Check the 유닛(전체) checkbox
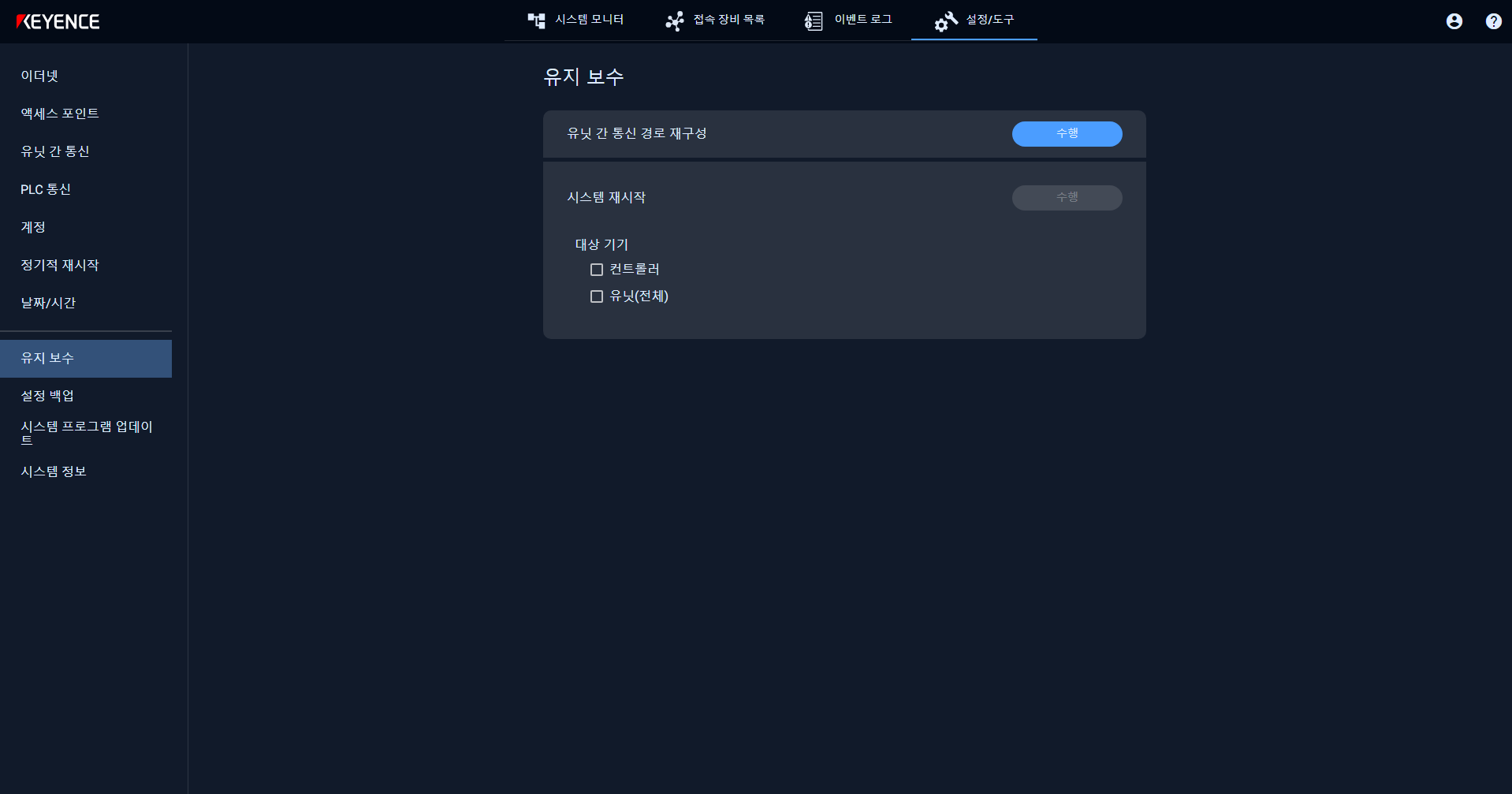The height and width of the screenshot is (794, 1512). [x=596, y=296]
